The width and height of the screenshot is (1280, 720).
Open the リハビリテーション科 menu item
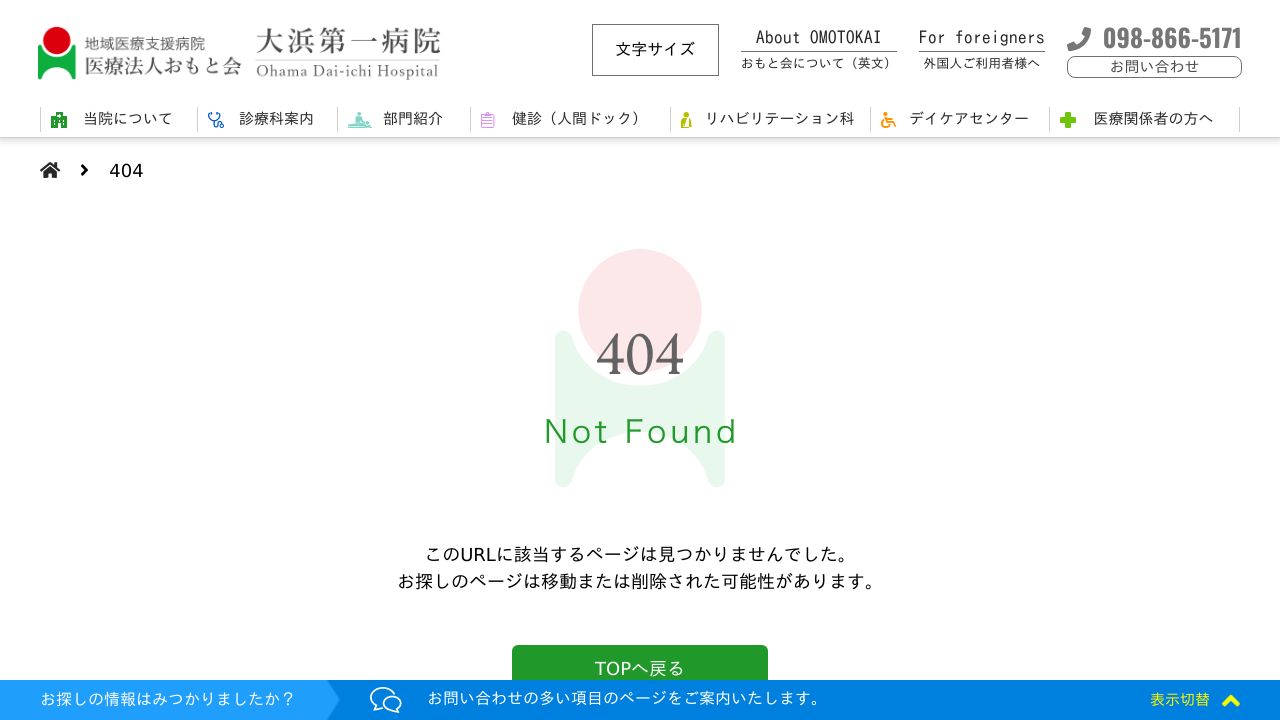(779, 119)
